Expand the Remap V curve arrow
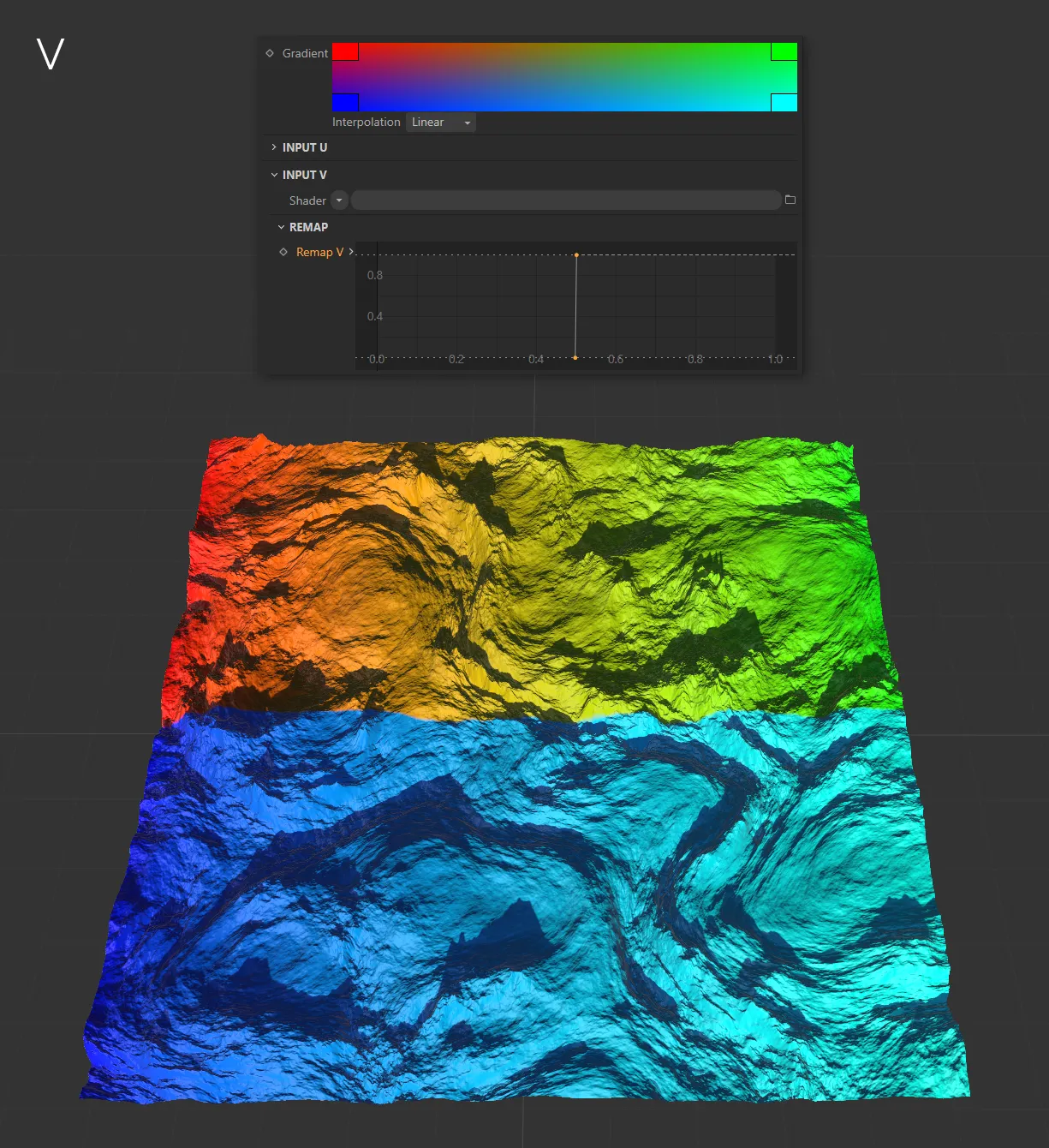Screen dimensions: 1049x1148 pos(351,251)
